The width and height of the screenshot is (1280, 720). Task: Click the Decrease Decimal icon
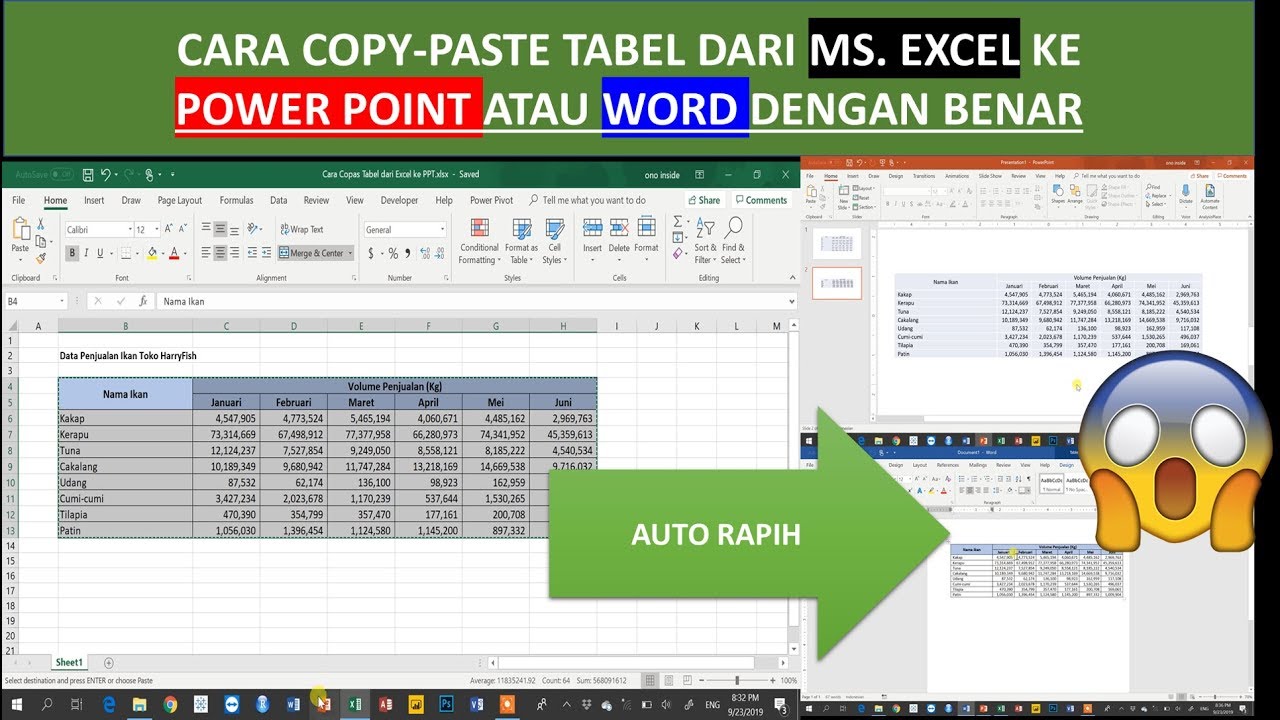[x=438, y=253]
